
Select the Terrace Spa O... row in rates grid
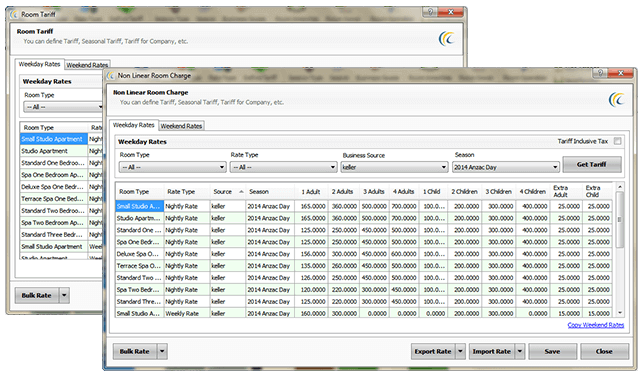pos(363,266)
